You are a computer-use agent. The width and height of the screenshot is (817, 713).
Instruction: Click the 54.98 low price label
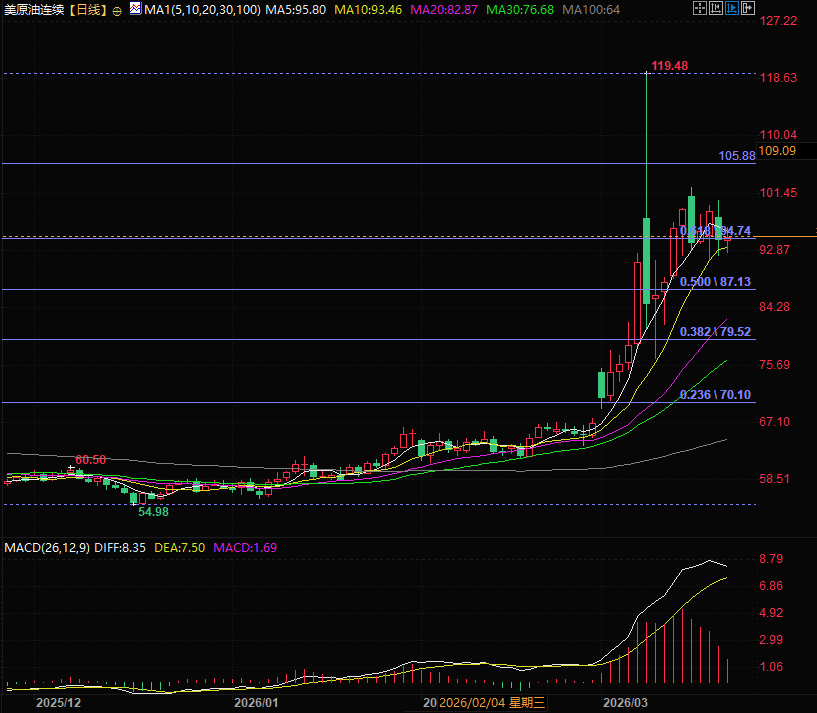[153, 512]
